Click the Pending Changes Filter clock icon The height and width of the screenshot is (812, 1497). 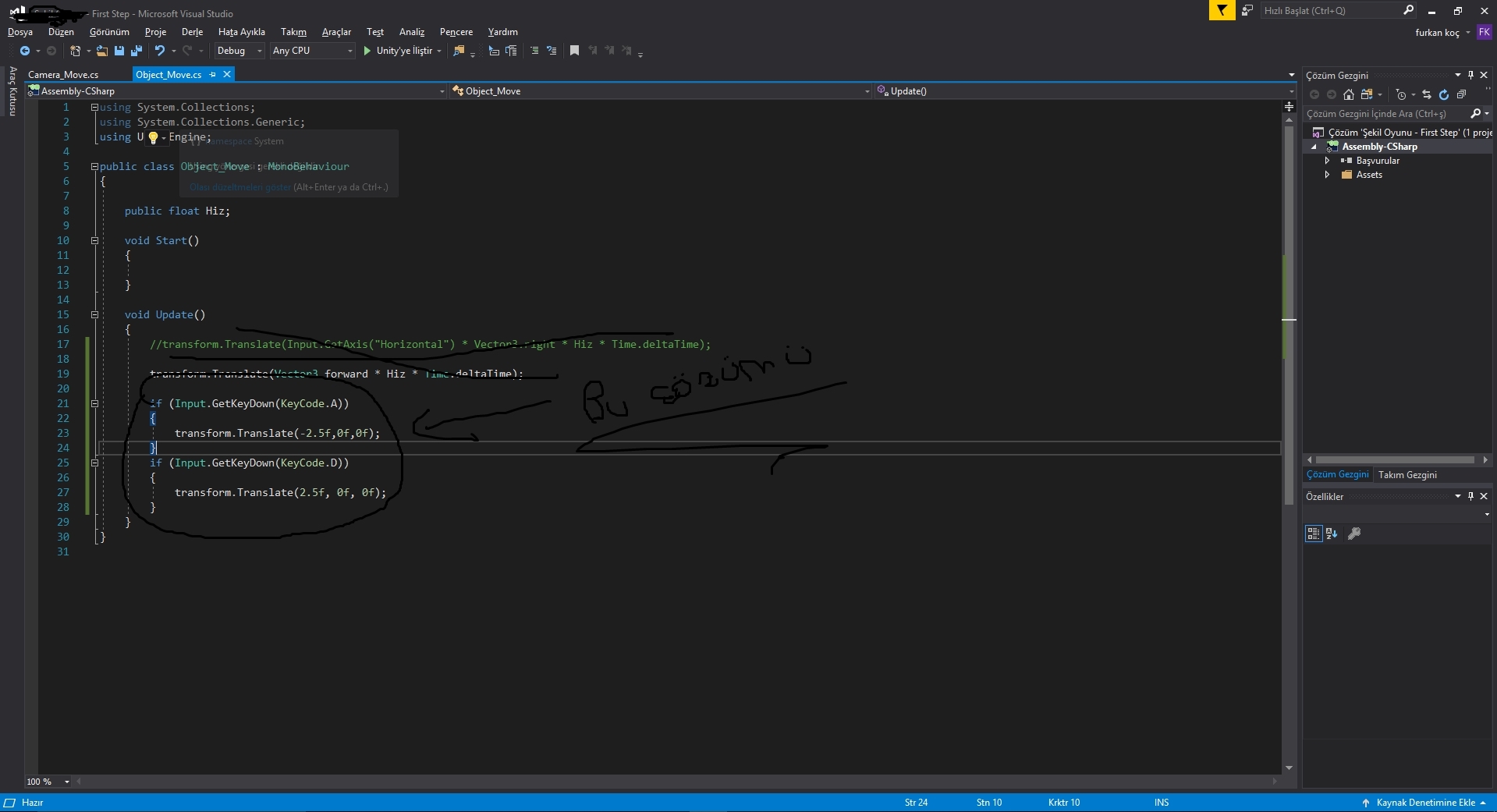pyautogui.click(x=1401, y=94)
